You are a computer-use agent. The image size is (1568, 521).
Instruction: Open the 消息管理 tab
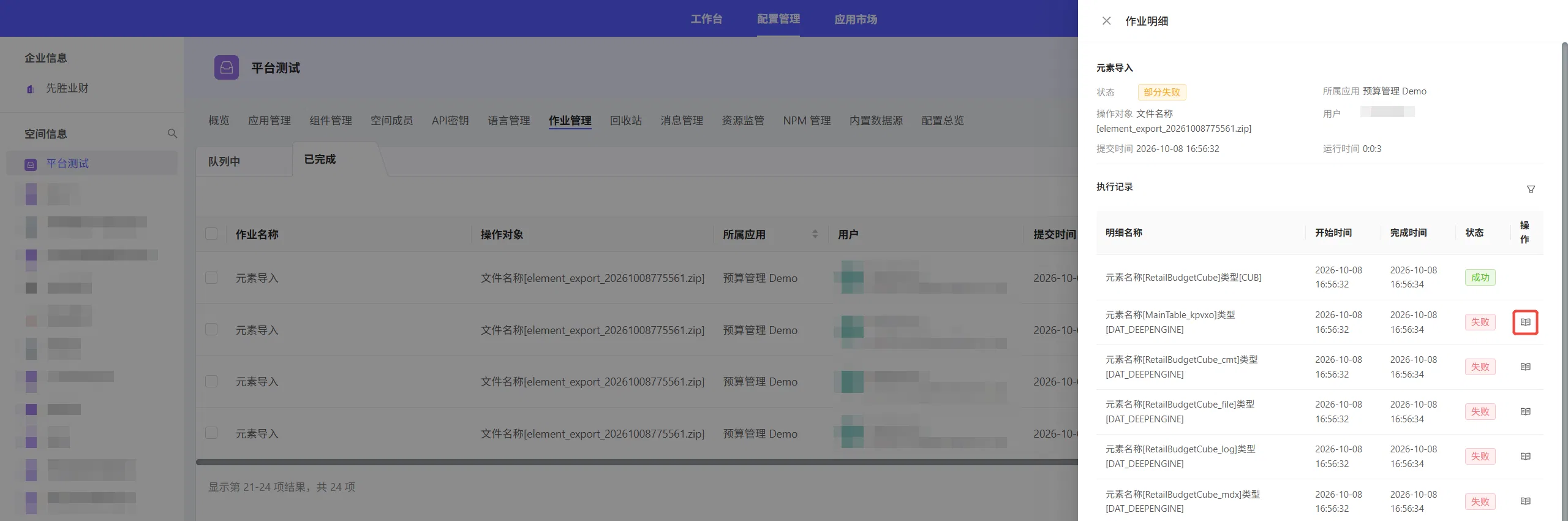pyautogui.click(x=682, y=121)
